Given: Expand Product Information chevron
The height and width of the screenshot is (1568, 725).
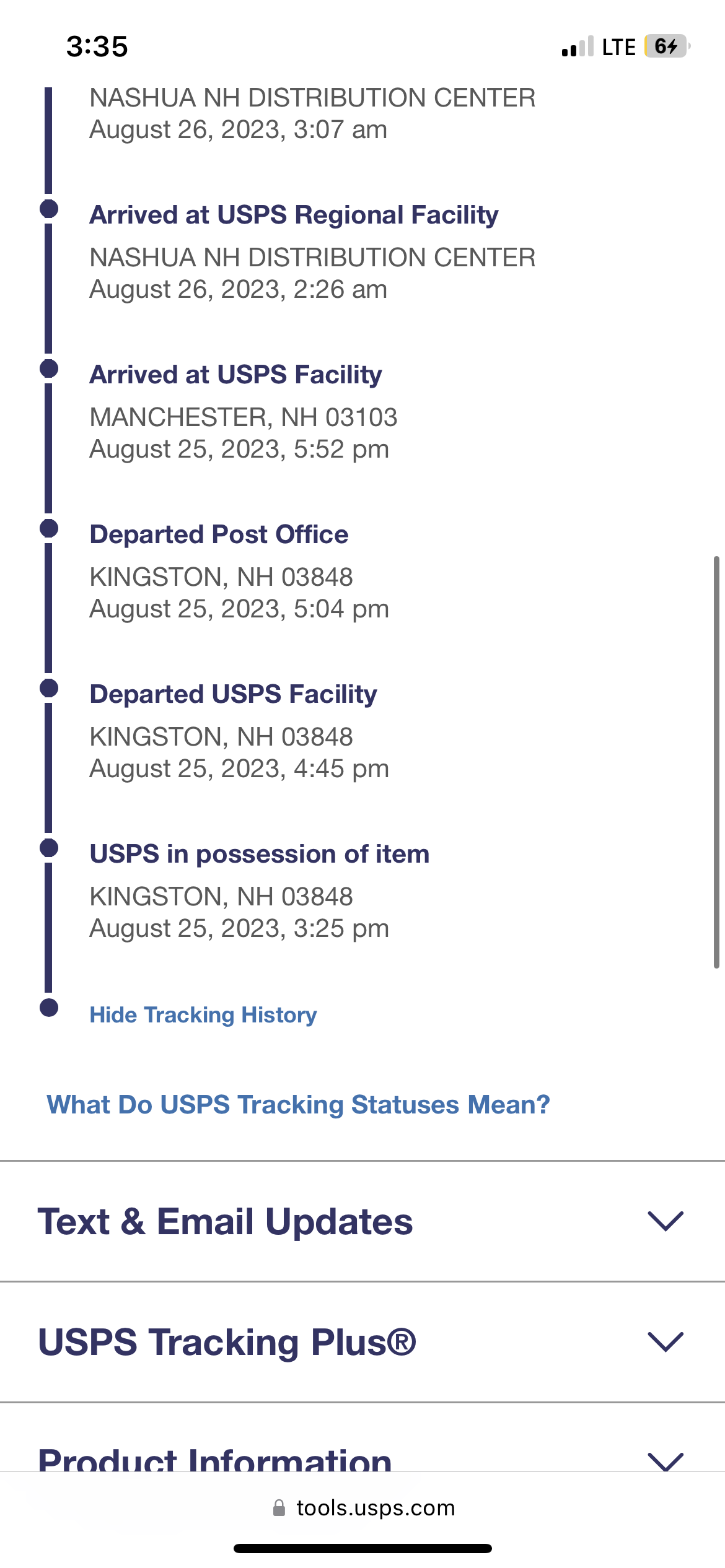Looking at the screenshot, I should (x=666, y=1460).
